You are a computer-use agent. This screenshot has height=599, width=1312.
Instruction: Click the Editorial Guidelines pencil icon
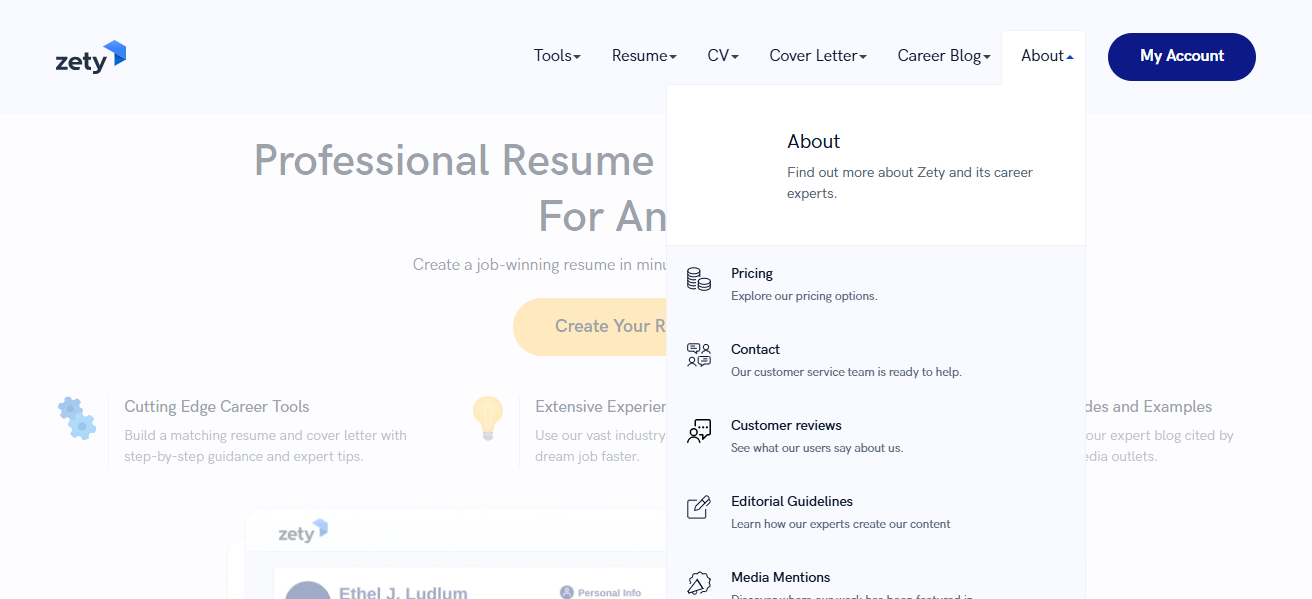point(699,507)
